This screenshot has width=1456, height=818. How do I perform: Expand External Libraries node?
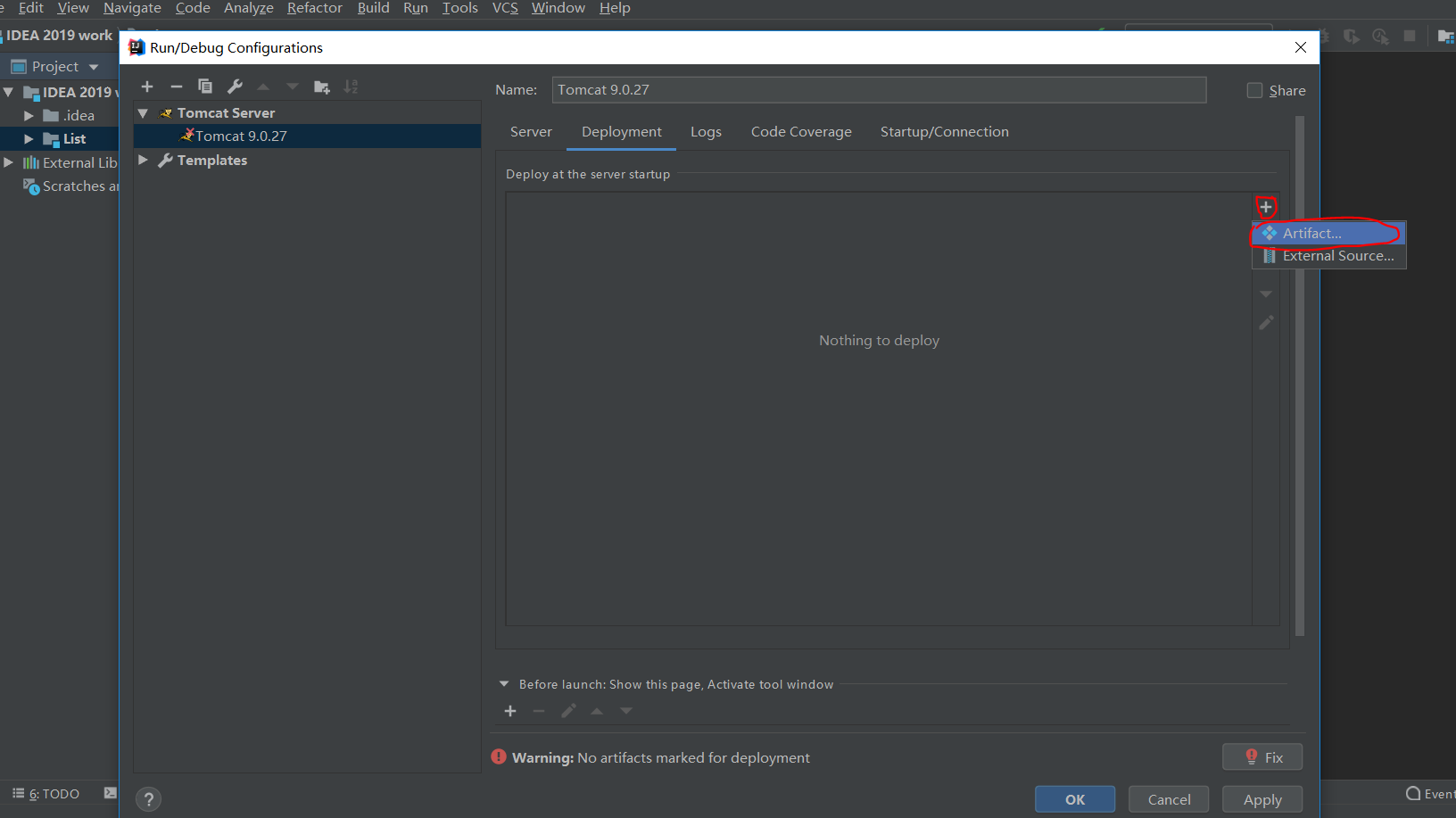pos(8,162)
